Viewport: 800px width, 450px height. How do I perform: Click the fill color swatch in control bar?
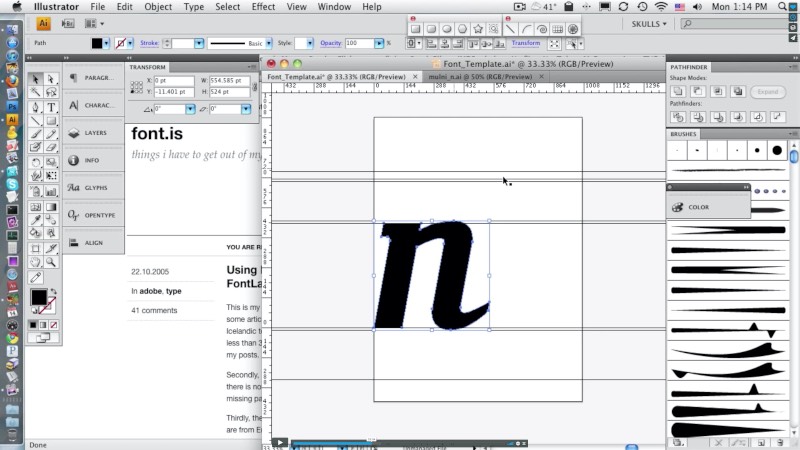pyautogui.click(x=96, y=43)
